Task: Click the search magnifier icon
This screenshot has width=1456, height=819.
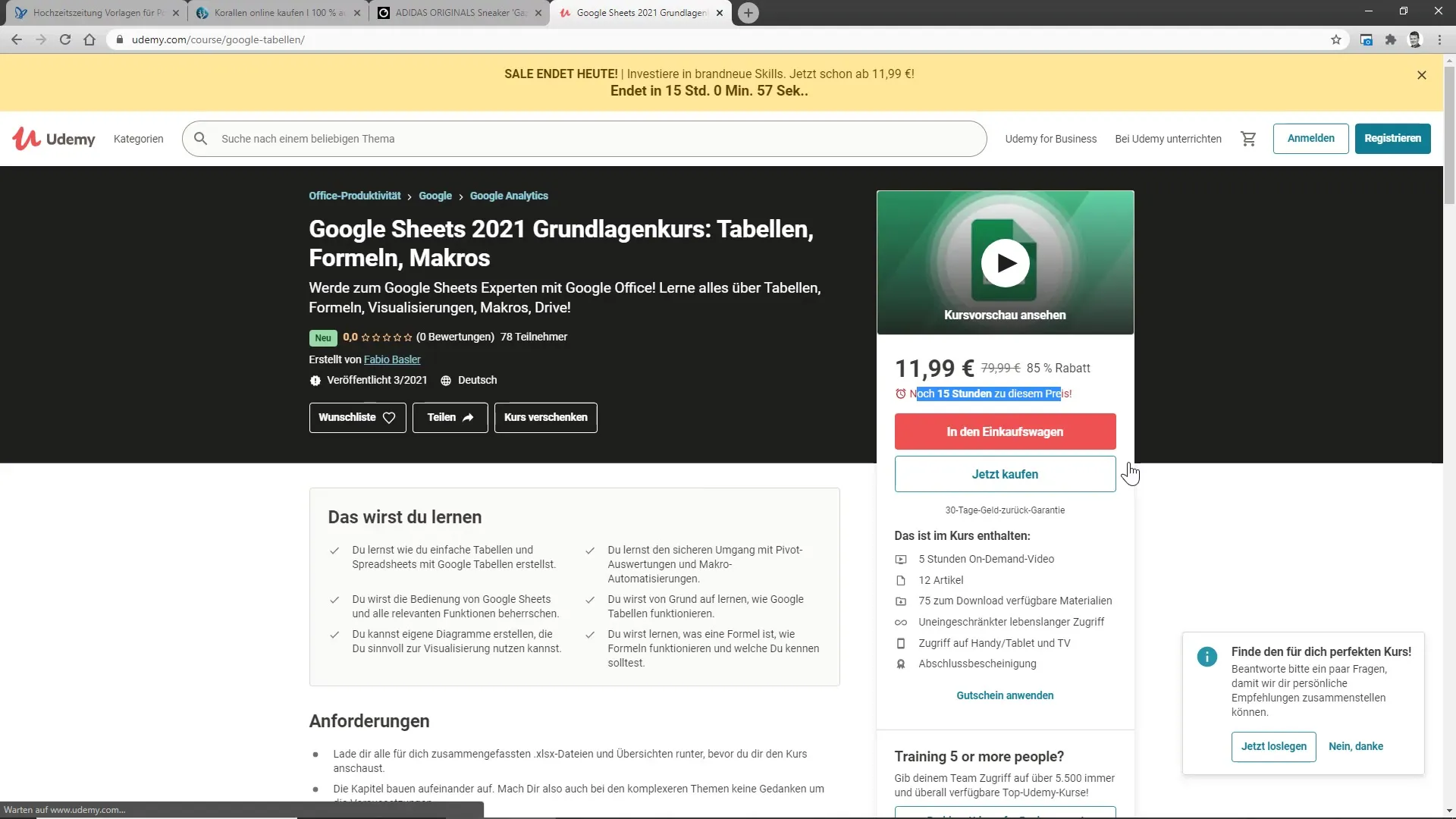Action: [200, 139]
